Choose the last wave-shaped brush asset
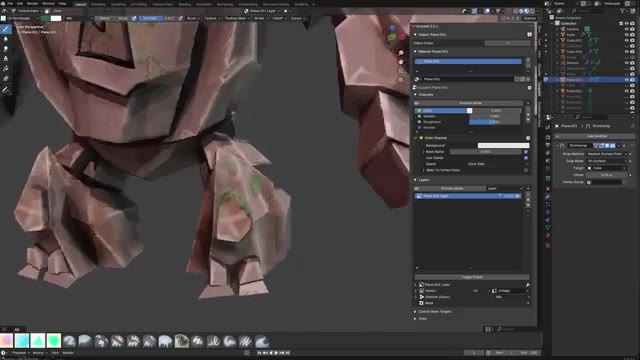 (262, 341)
